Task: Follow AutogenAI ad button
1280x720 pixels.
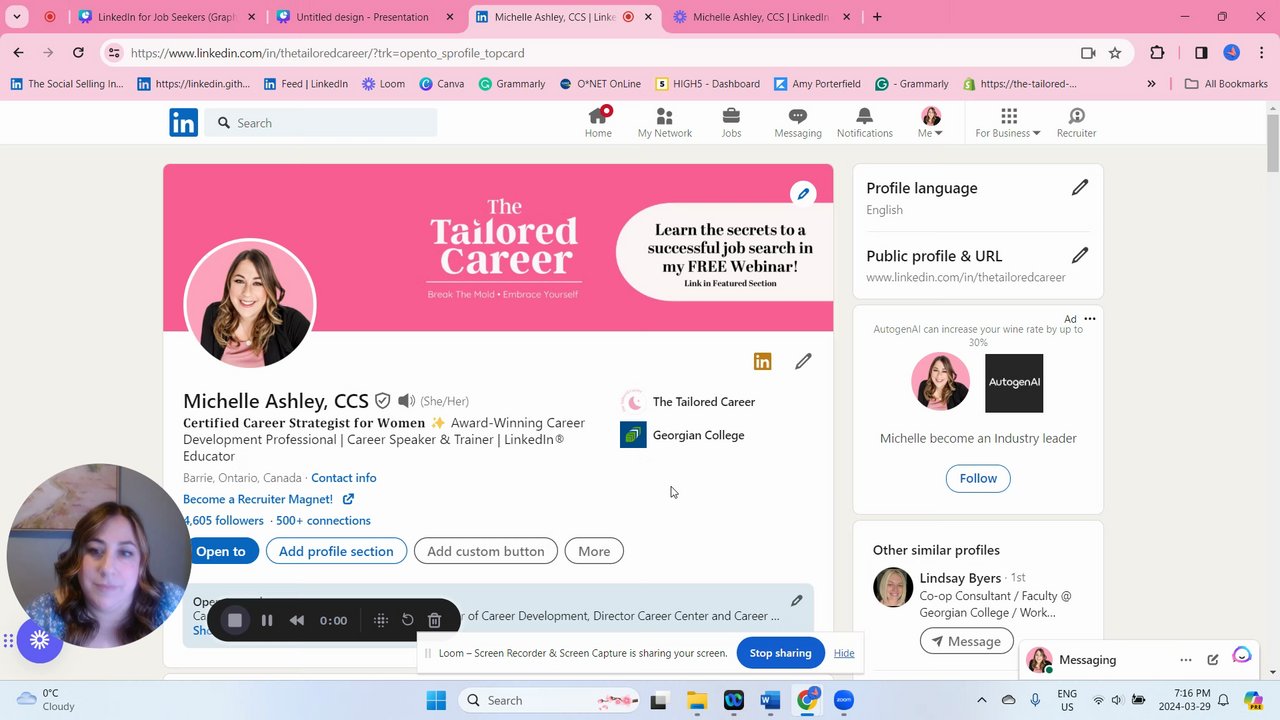Action: click(x=978, y=478)
